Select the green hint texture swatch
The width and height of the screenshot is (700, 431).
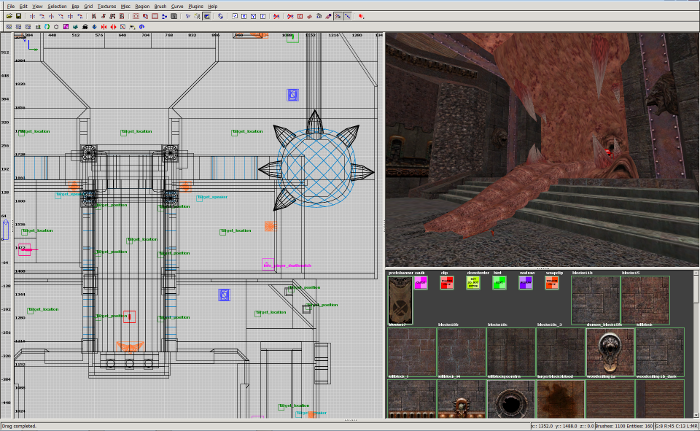(499, 283)
